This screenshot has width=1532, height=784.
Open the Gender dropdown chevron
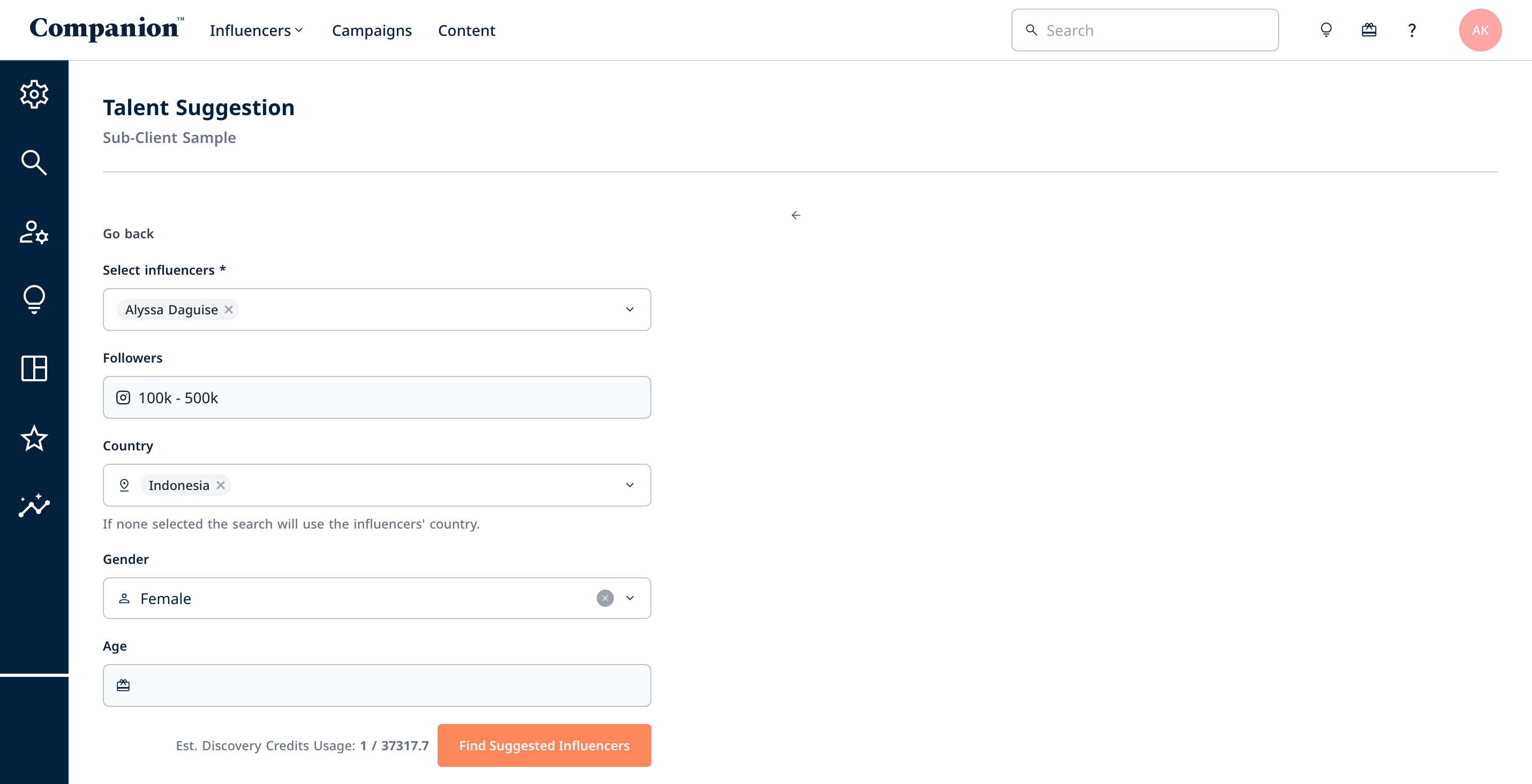click(x=630, y=598)
